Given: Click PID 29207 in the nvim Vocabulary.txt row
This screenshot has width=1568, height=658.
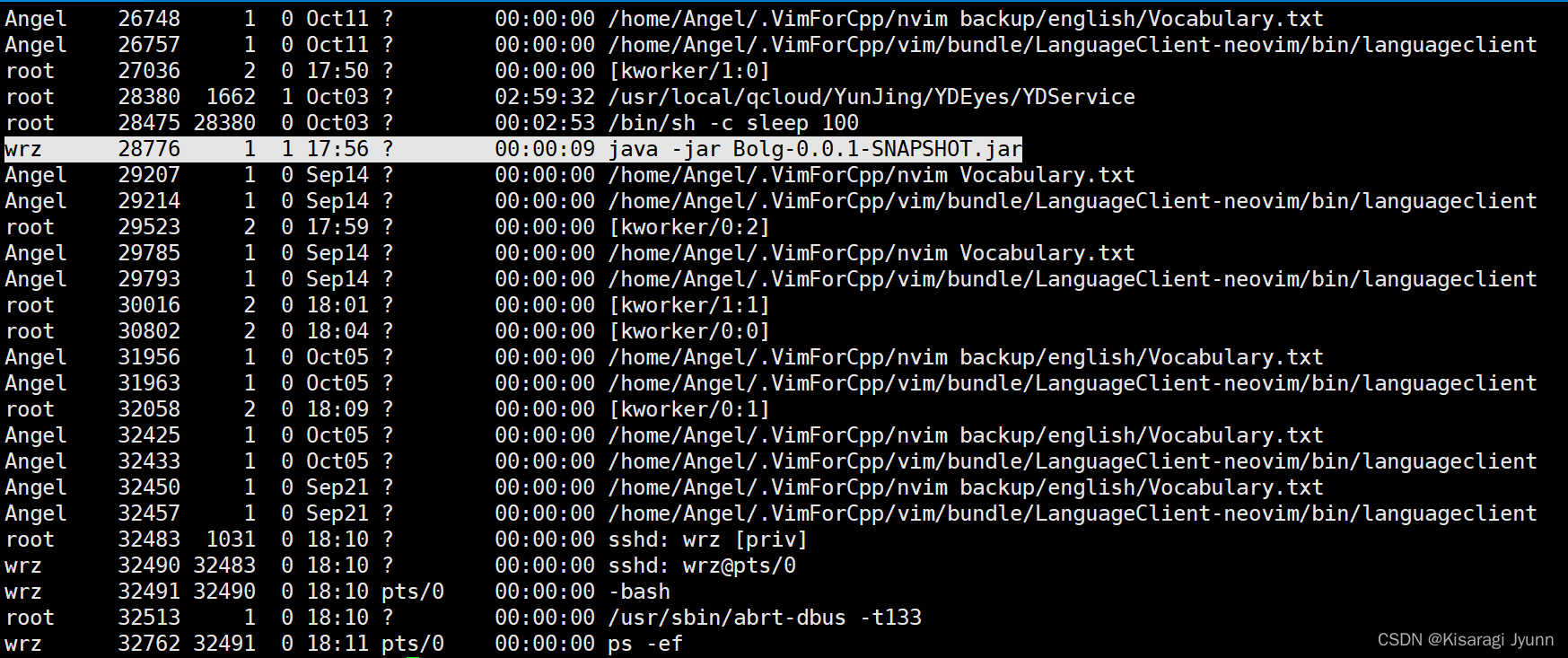Looking at the screenshot, I should coord(149,175).
